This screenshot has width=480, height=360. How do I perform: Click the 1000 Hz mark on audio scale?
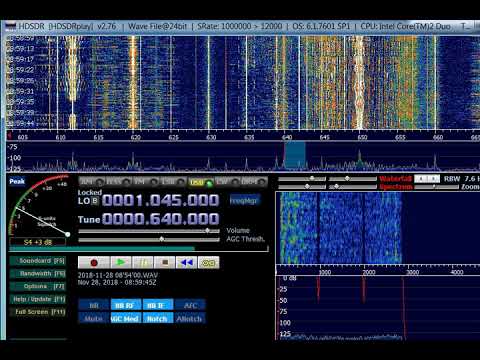coord(325,272)
